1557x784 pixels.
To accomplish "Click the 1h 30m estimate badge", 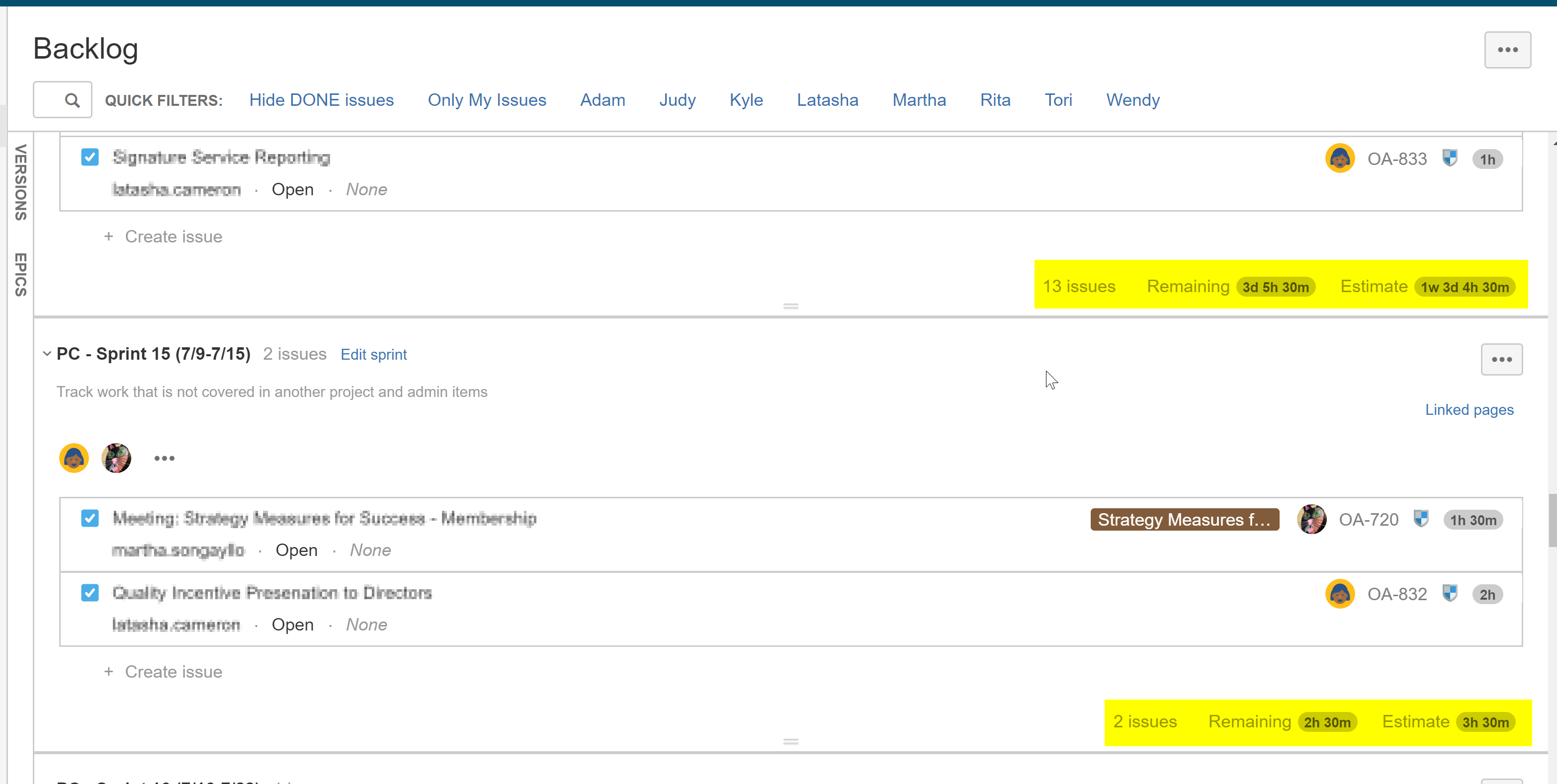I will [x=1473, y=520].
